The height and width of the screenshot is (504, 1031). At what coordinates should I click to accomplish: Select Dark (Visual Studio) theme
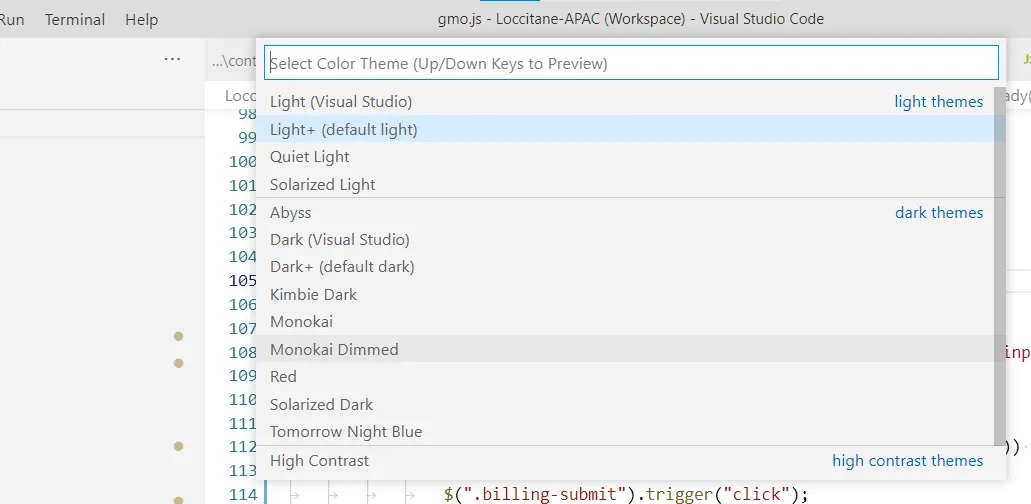point(340,240)
